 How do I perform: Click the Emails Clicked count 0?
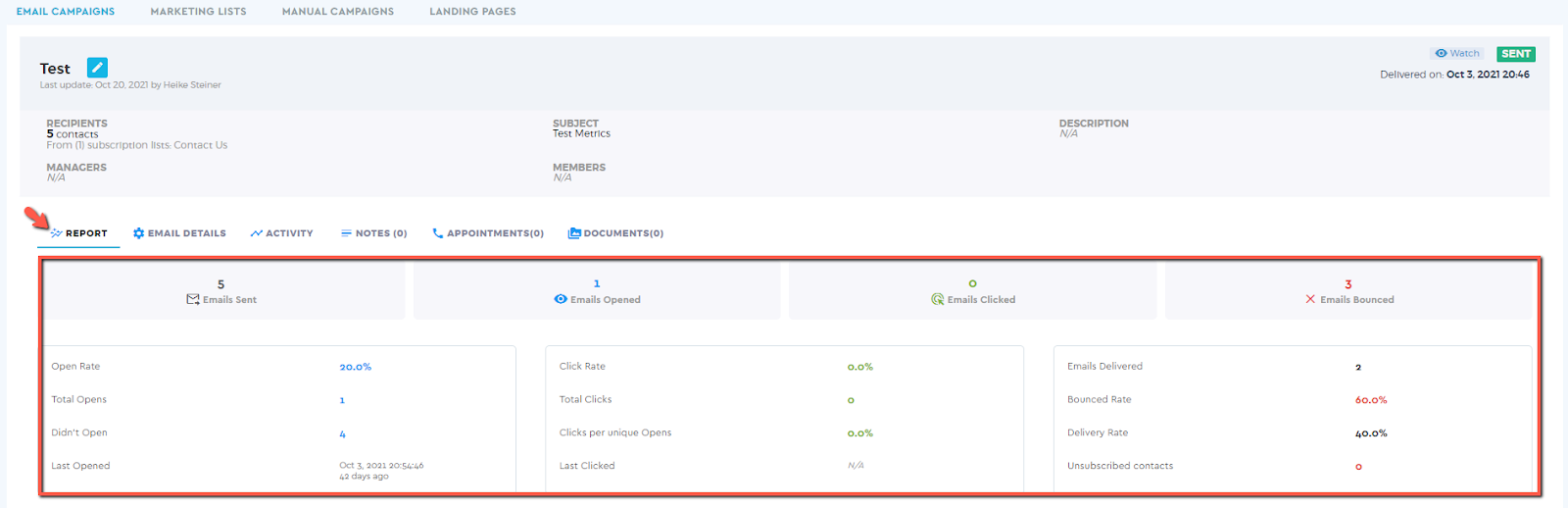(972, 284)
